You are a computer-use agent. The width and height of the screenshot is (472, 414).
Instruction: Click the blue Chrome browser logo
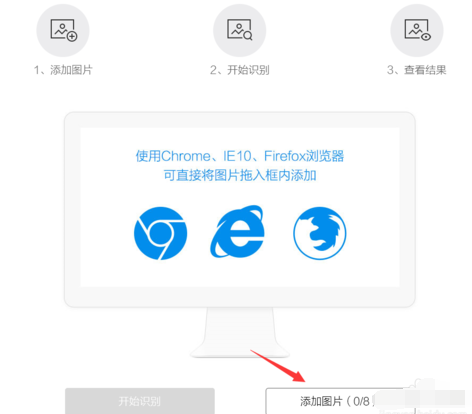[160, 233]
